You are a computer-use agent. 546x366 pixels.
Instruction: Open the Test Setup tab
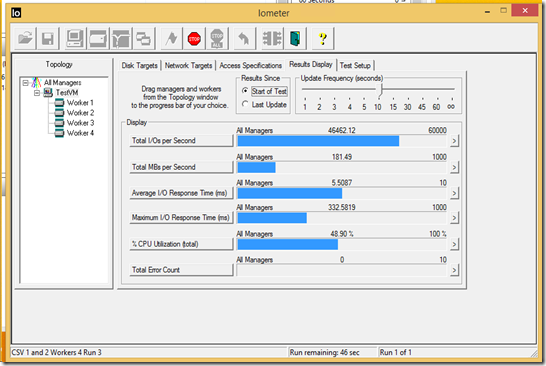355,65
